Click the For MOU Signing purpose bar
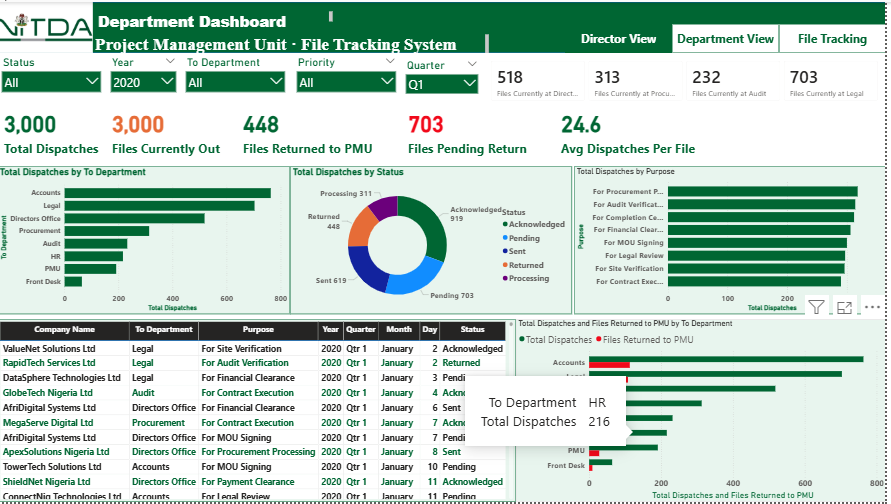This screenshot has width=891, height=504. (757, 243)
